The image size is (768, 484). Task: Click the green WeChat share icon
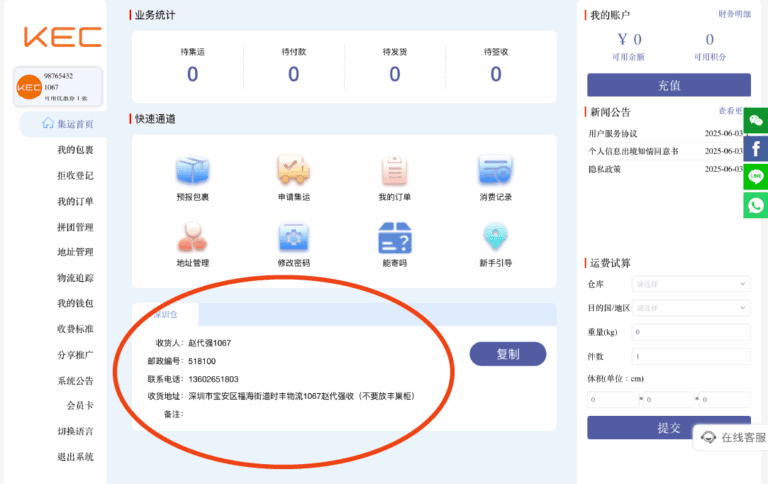[756, 121]
